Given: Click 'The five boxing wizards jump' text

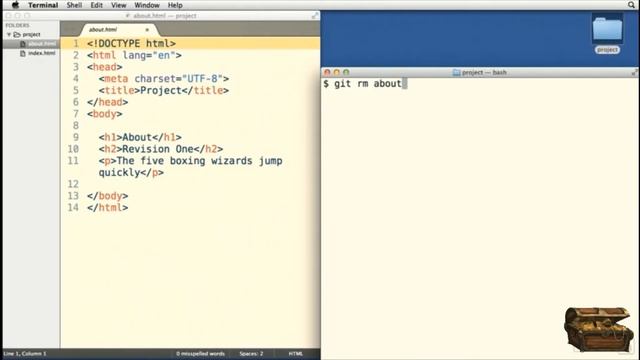Looking at the screenshot, I should click(x=199, y=161).
